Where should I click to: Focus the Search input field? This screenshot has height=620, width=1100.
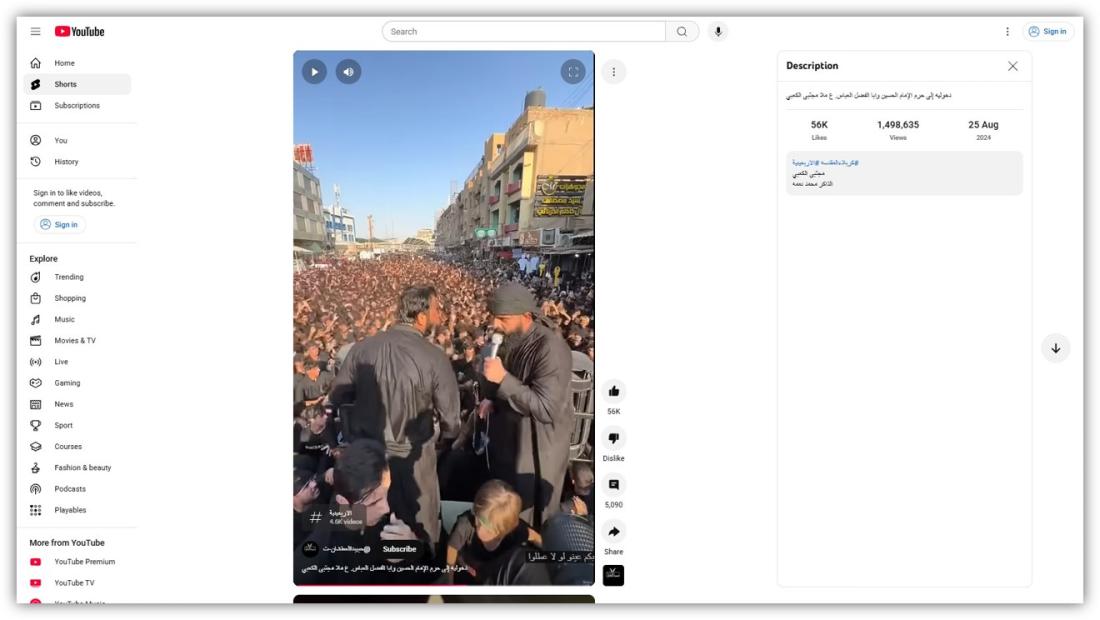point(524,32)
